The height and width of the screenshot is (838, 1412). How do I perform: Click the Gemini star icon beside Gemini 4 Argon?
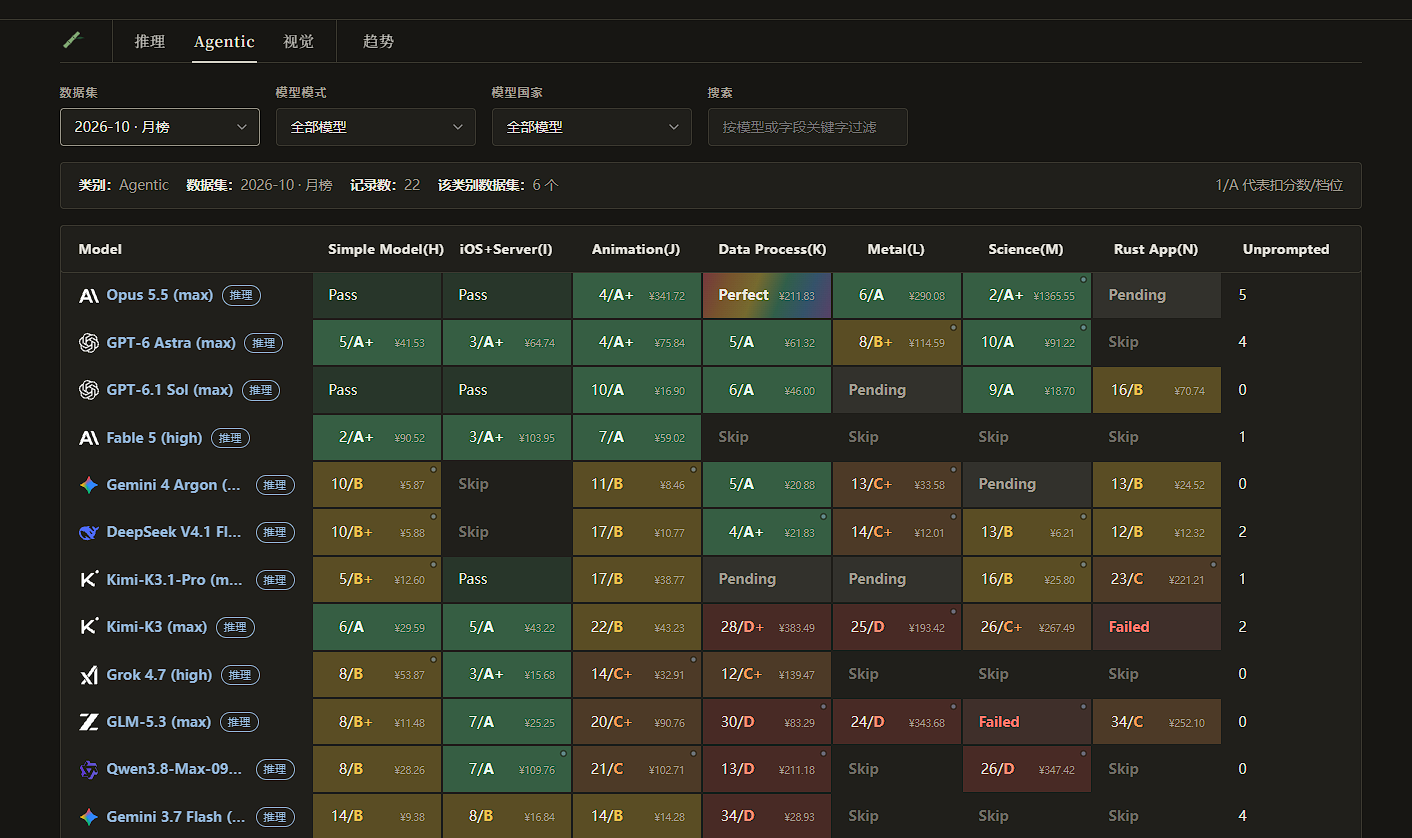pyautogui.click(x=88, y=485)
